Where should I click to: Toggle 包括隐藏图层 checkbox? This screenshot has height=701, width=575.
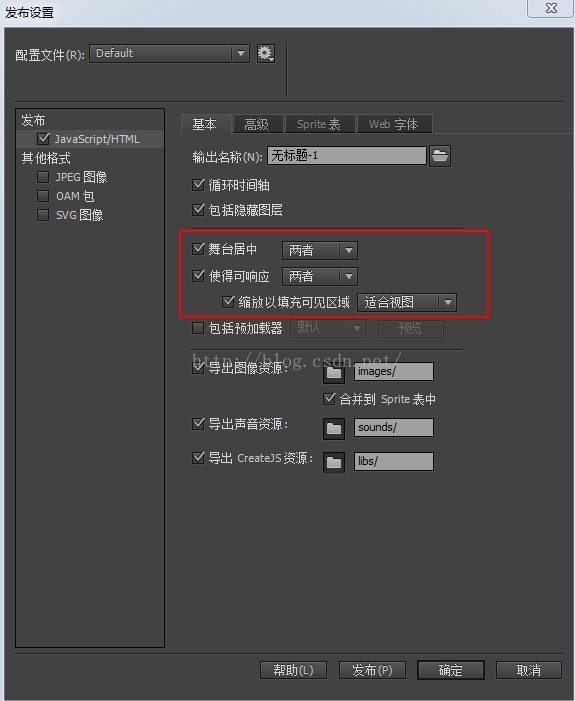[198, 210]
